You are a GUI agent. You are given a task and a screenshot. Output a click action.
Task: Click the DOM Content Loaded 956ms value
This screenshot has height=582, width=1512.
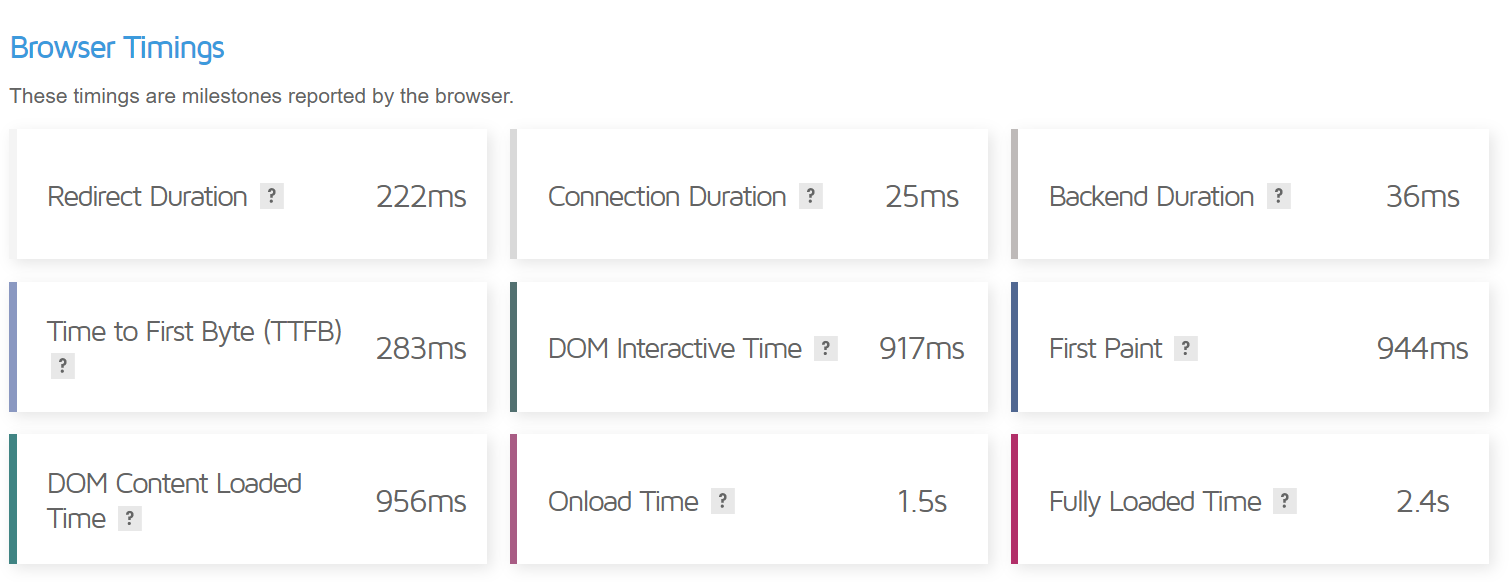point(421,502)
